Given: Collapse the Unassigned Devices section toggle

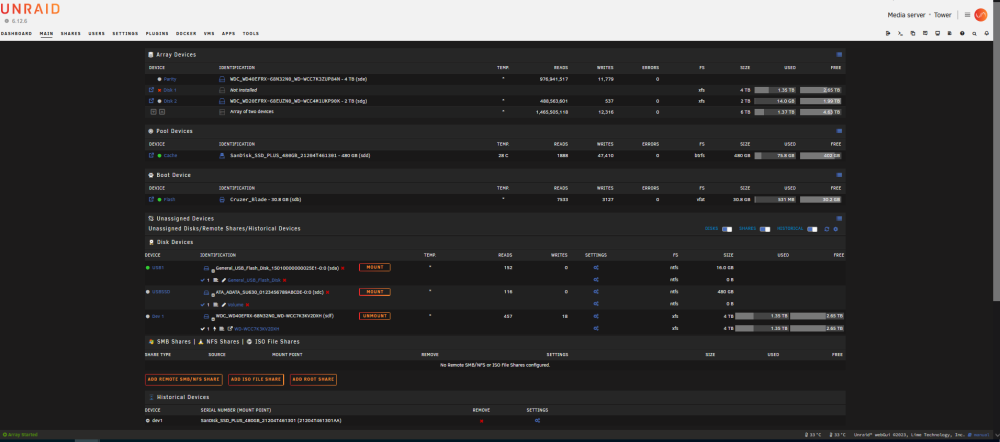Looking at the screenshot, I should pyautogui.click(x=839, y=218).
